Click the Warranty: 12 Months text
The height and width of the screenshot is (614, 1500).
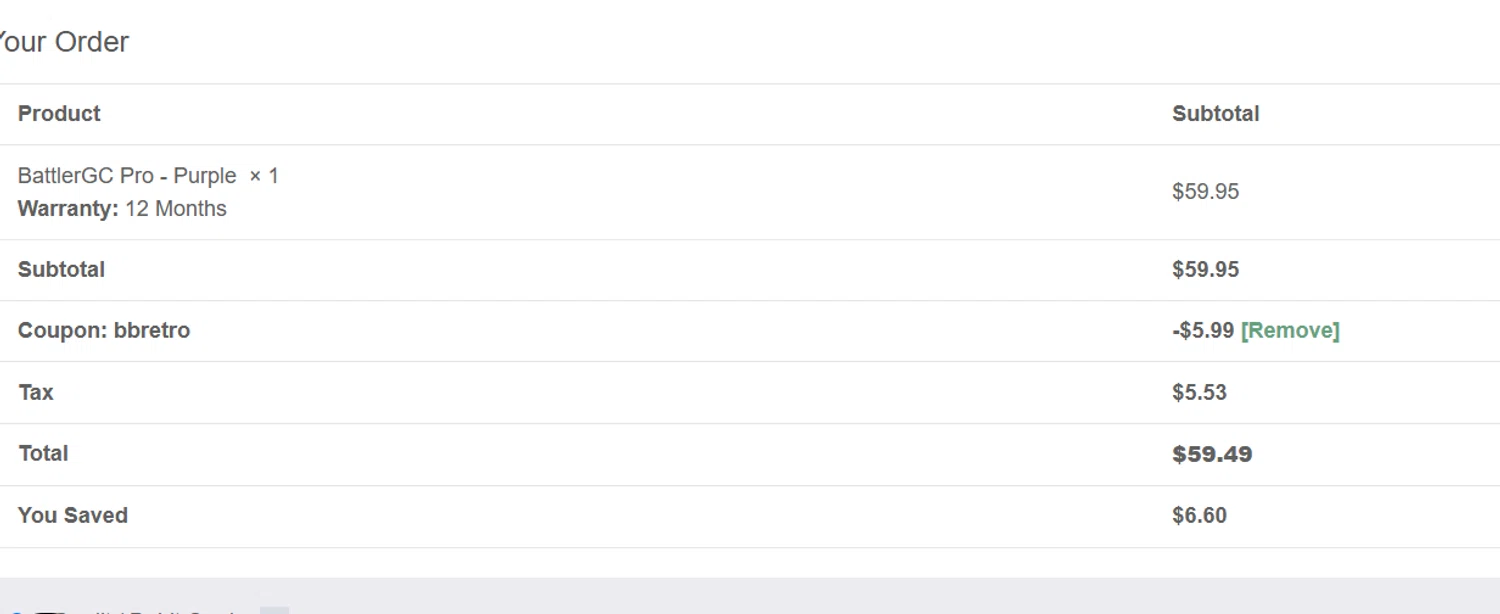(122, 209)
